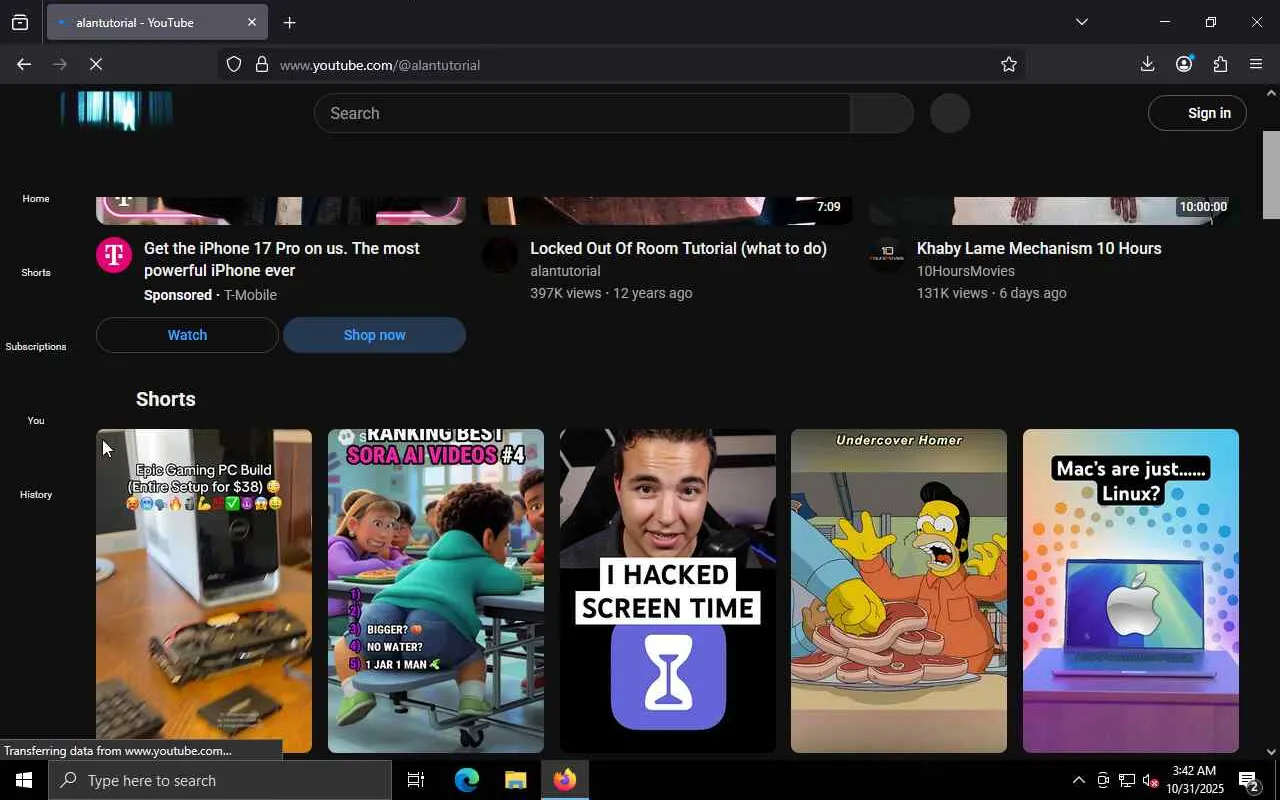The image size is (1280, 800).
Task: Click the Sign in button
Action: 1197,113
